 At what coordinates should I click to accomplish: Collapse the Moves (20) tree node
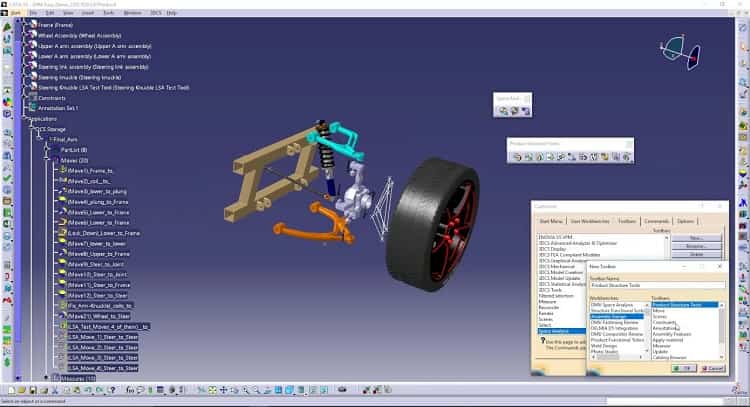coord(47,161)
